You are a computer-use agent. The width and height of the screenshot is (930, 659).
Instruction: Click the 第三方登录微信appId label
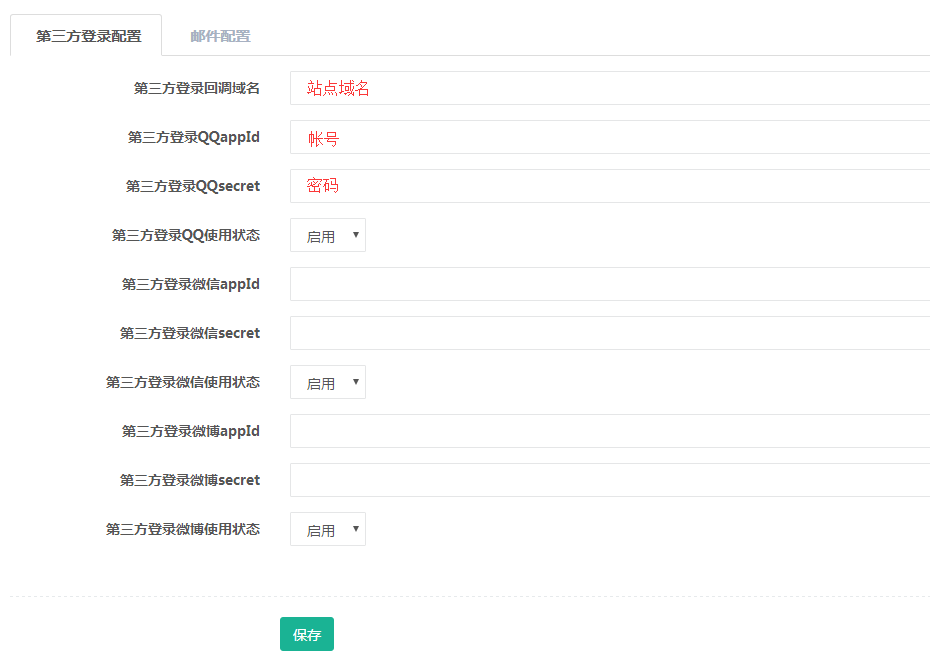tap(190, 284)
